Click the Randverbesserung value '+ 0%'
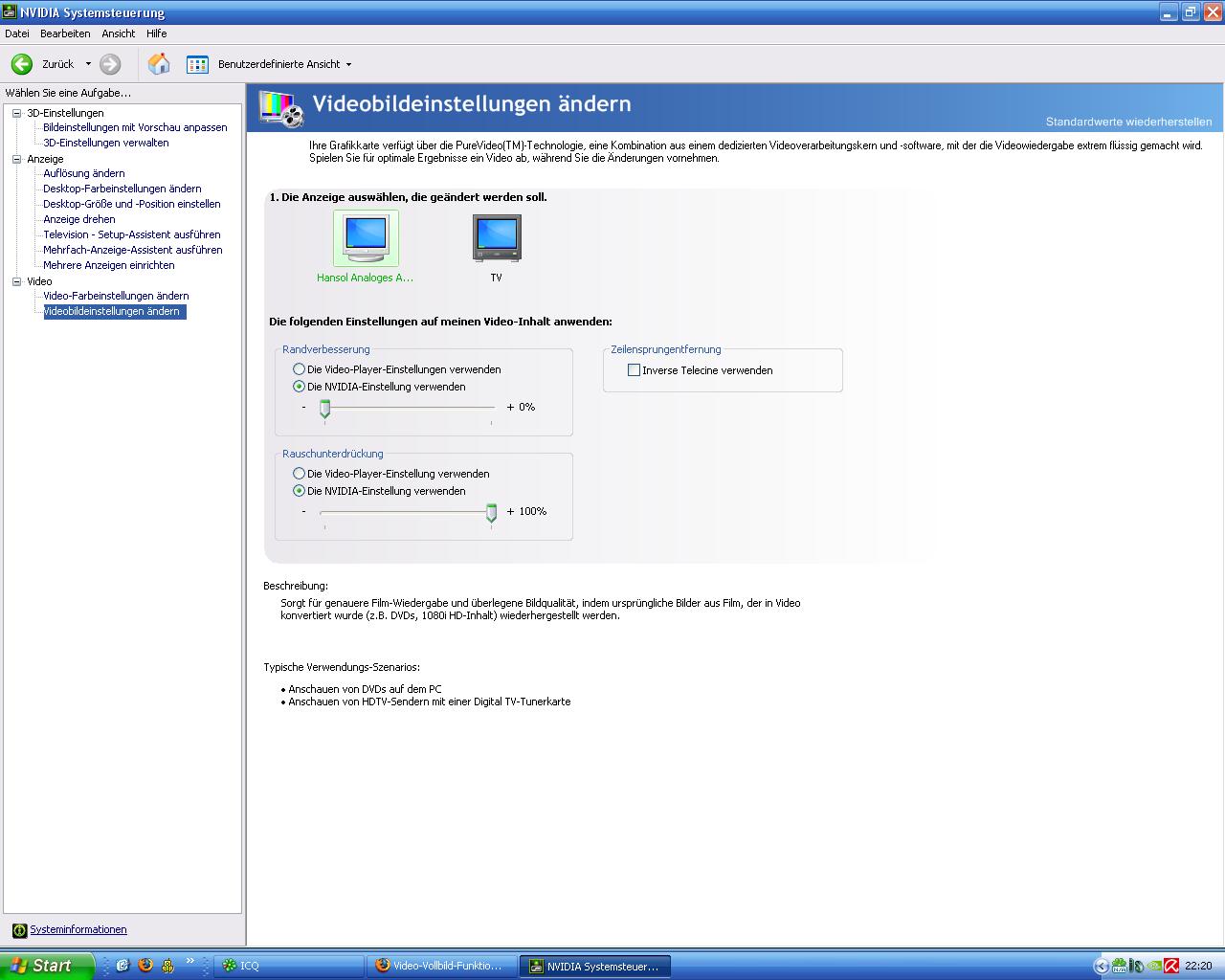 pyautogui.click(x=521, y=407)
